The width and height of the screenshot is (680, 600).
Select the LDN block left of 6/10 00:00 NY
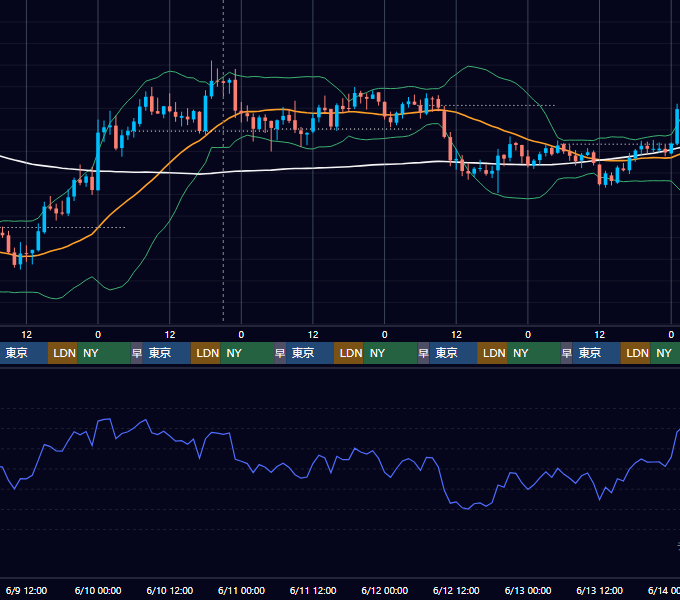[x=62, y=353]
